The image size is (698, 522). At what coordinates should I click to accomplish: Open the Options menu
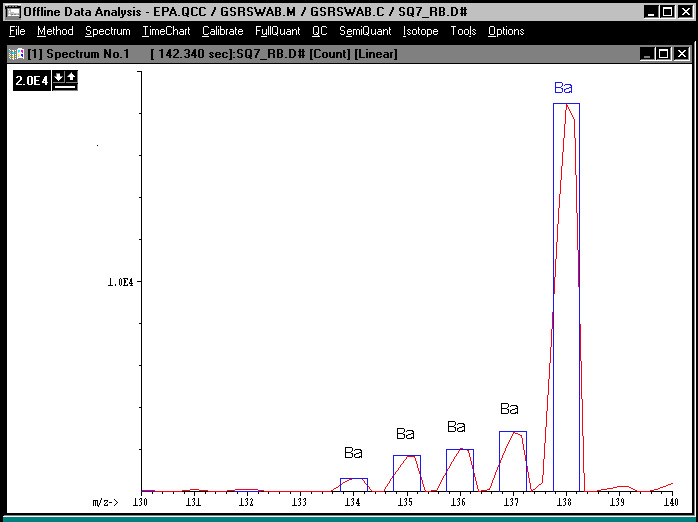pos(506,31)
